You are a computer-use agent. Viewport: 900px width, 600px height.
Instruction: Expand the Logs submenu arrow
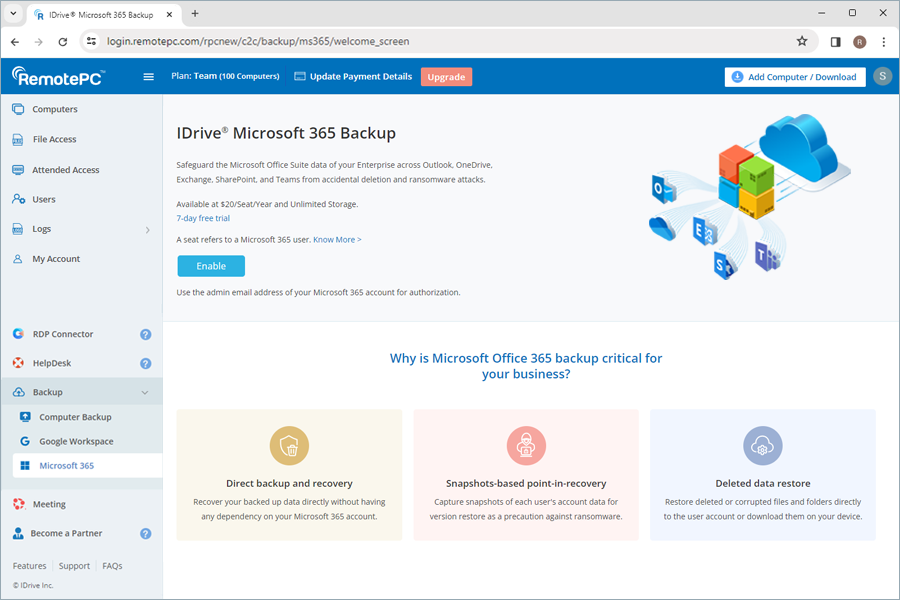click(x=147, y=230)
